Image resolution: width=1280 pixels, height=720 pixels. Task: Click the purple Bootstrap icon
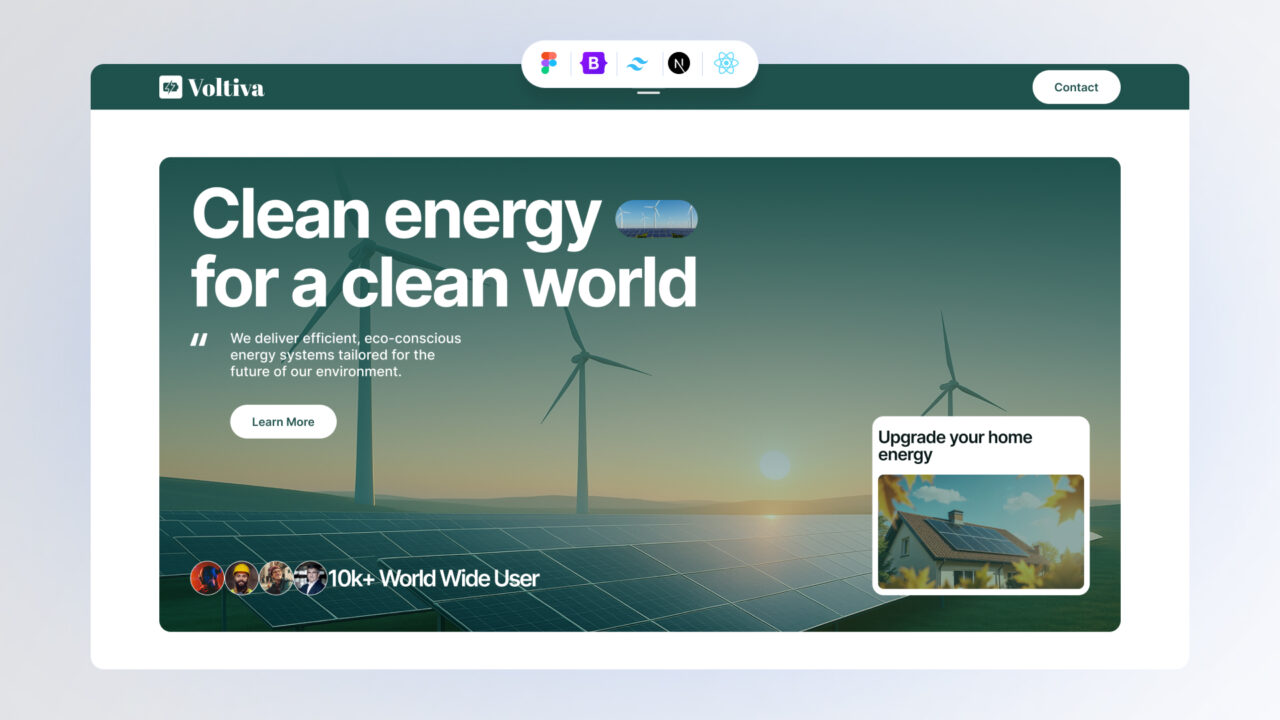[594, 63]
